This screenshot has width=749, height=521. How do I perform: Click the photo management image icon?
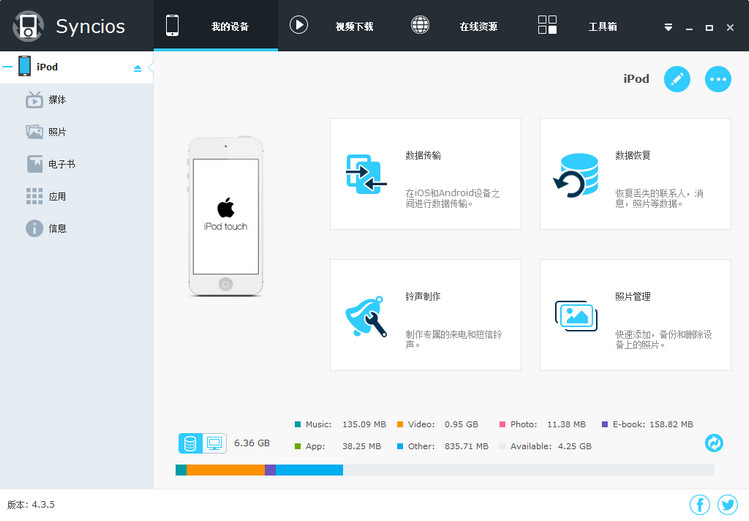click(576, 316)
